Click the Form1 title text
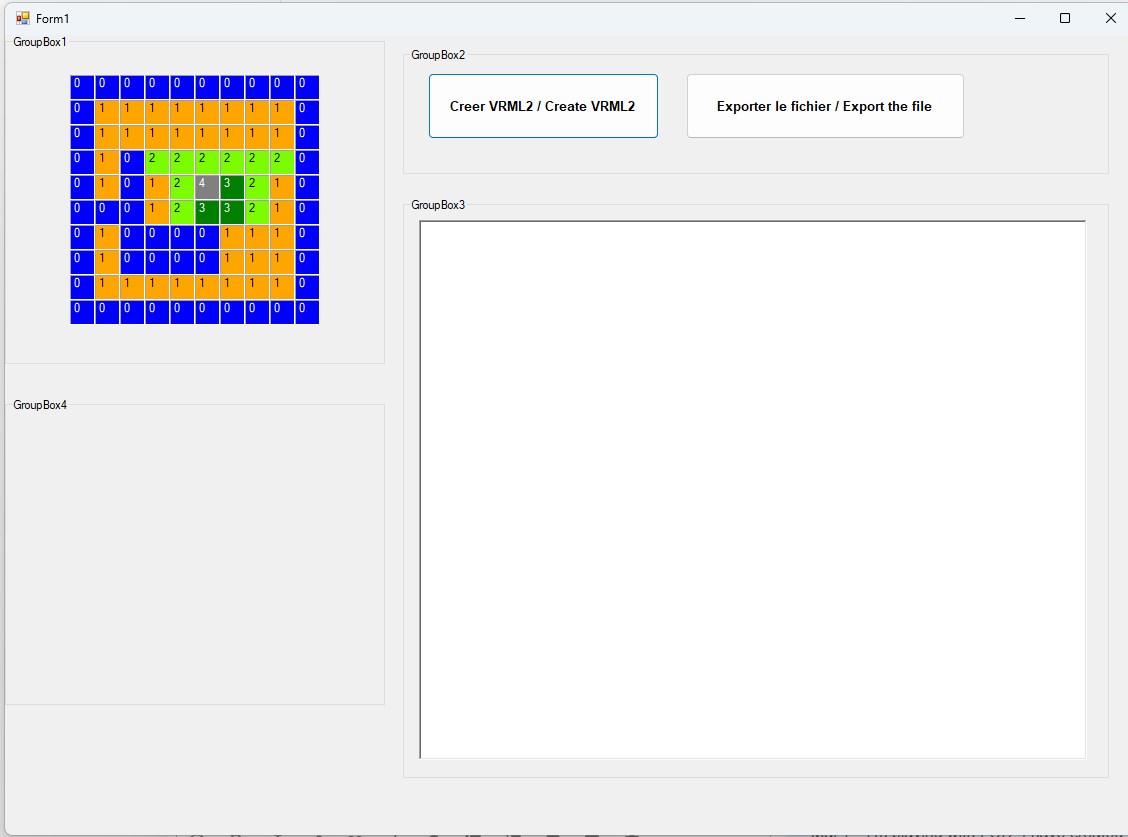 53,18
